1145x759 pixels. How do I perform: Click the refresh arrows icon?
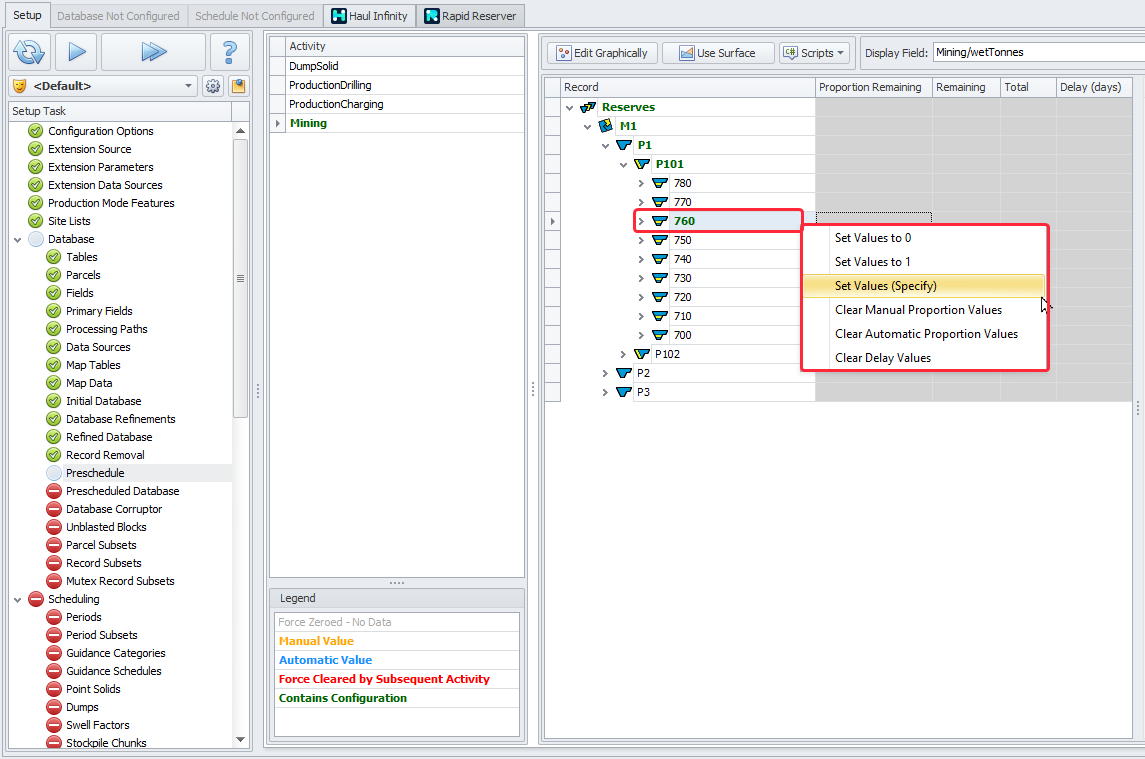click(30, 52)
